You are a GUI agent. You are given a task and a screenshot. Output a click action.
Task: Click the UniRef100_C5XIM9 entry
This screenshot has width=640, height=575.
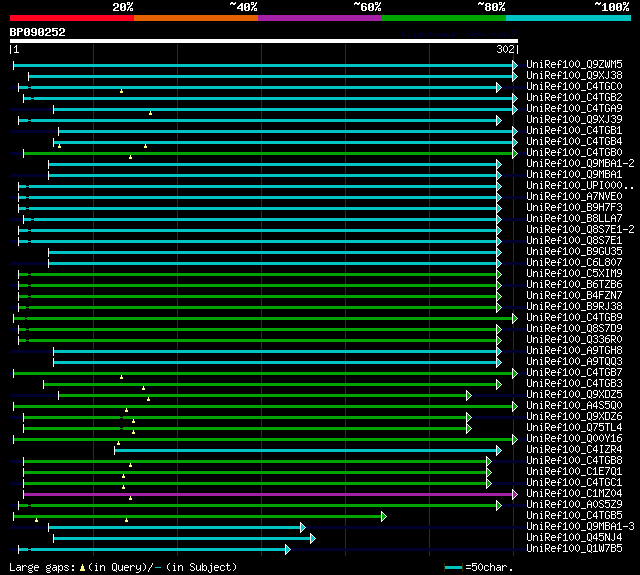[x=574, y=274]
